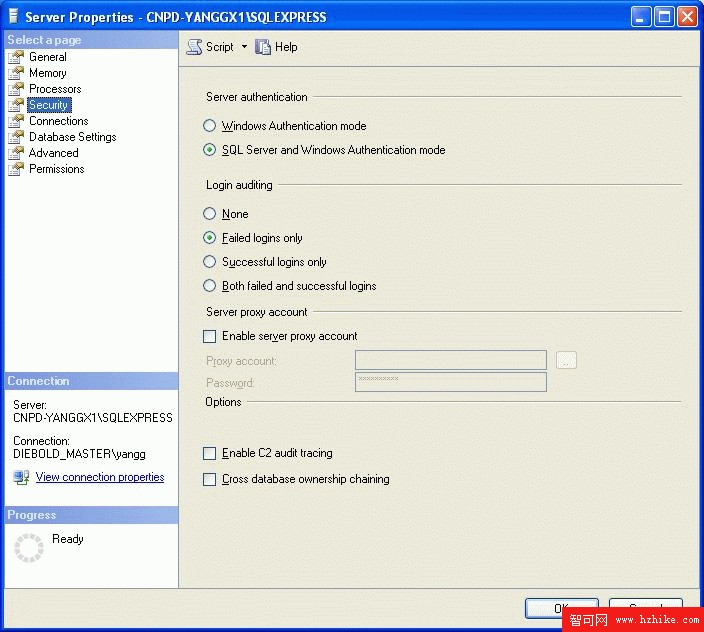Image resolution: width=704 pixels, height=632 pixels.
Task: Open the Processors page
Action: 55,89
